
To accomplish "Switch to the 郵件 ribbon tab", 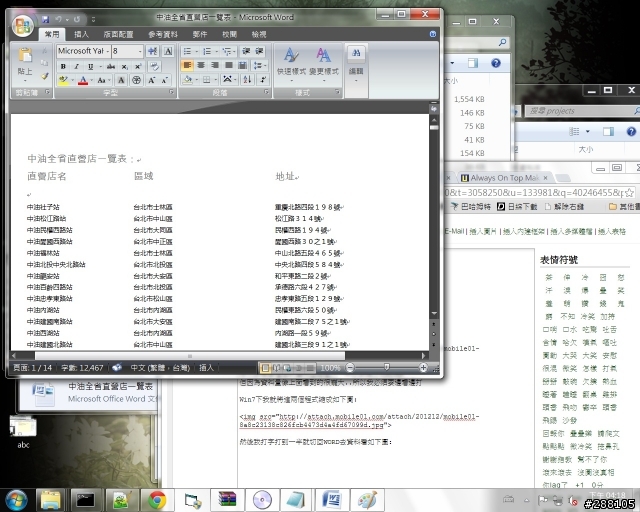I will pos(200,35).
